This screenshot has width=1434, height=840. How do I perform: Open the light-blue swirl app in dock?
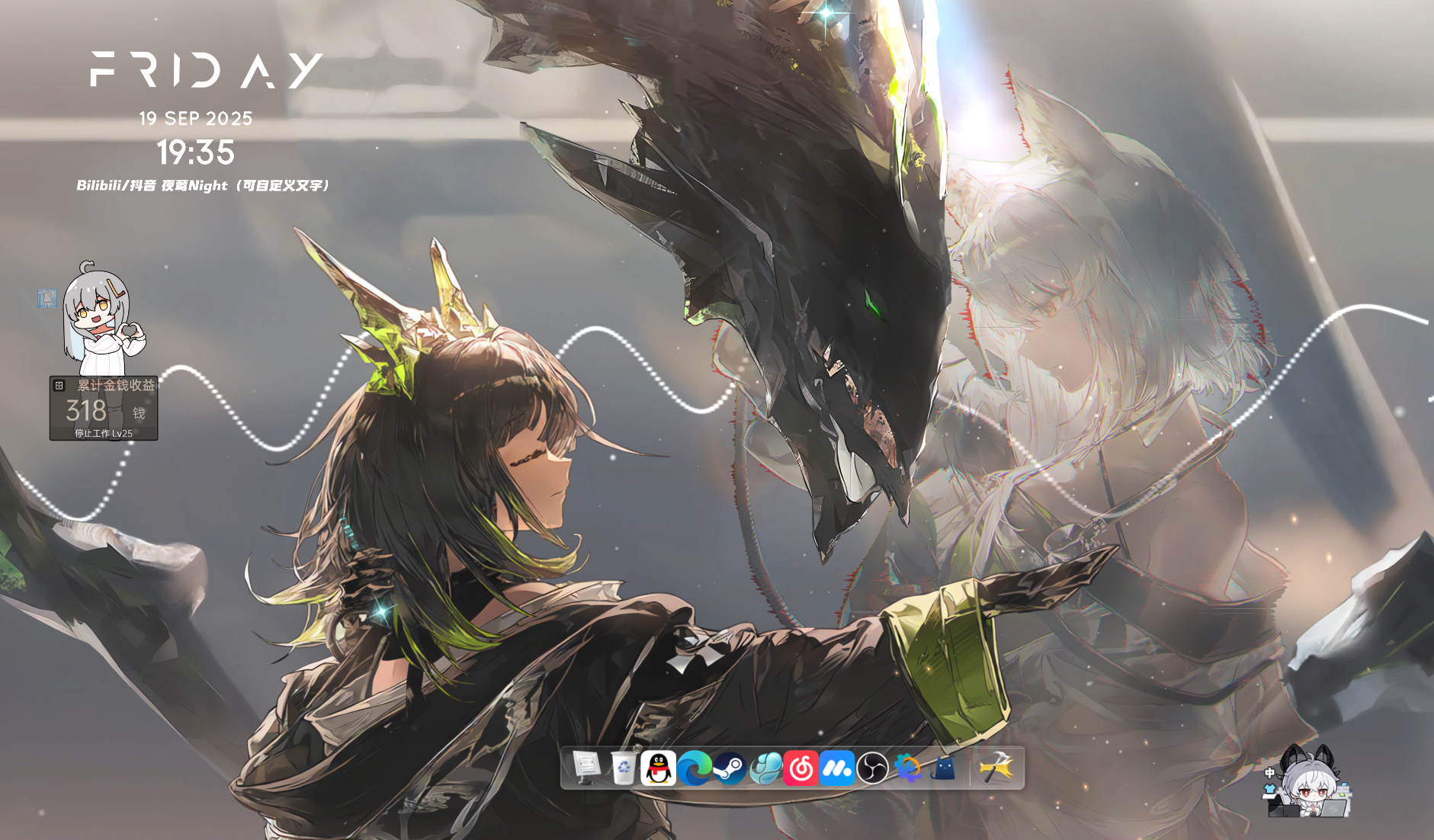[765, 768]
